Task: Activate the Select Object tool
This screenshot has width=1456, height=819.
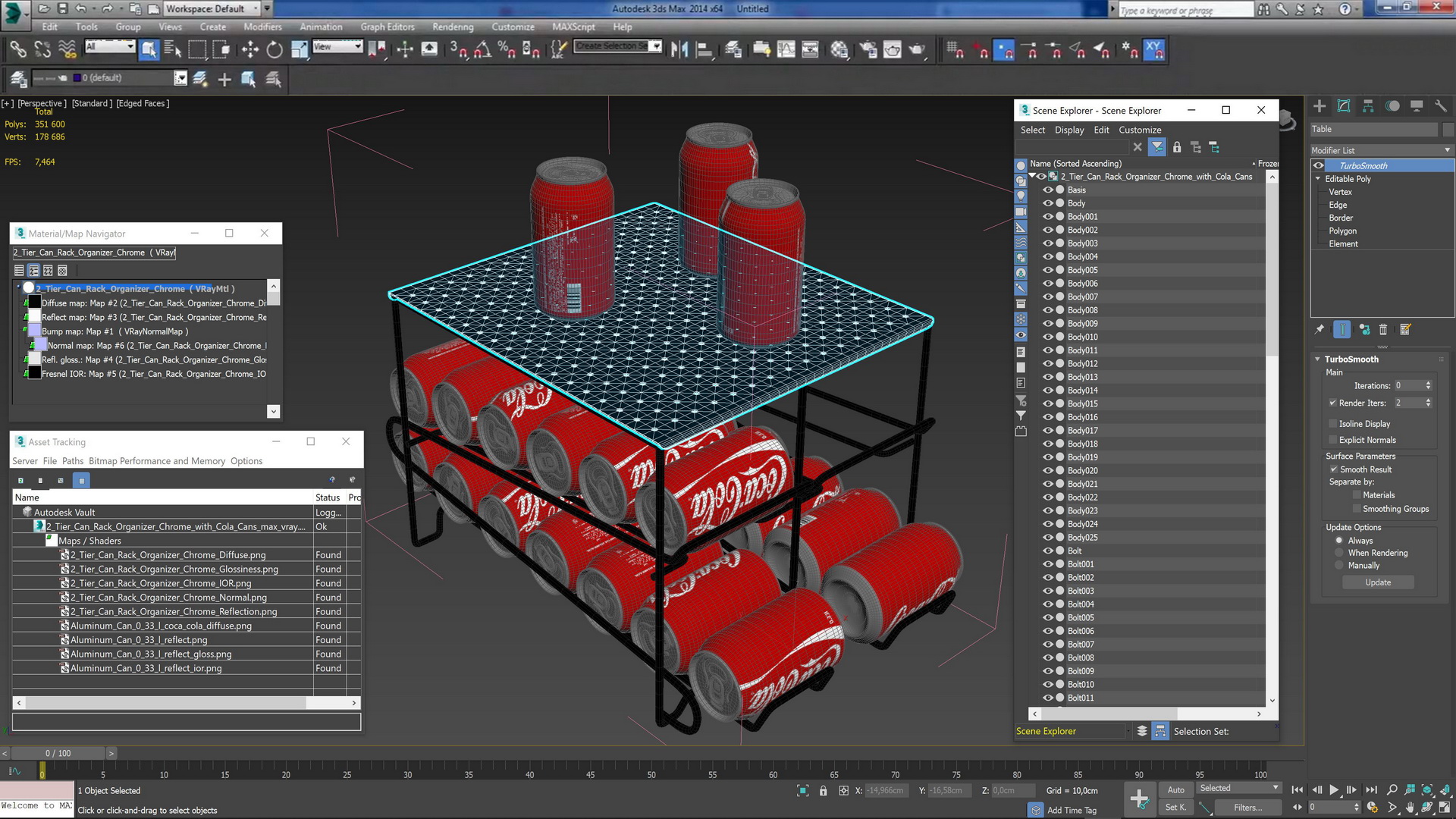Action: tap(149, 50)
